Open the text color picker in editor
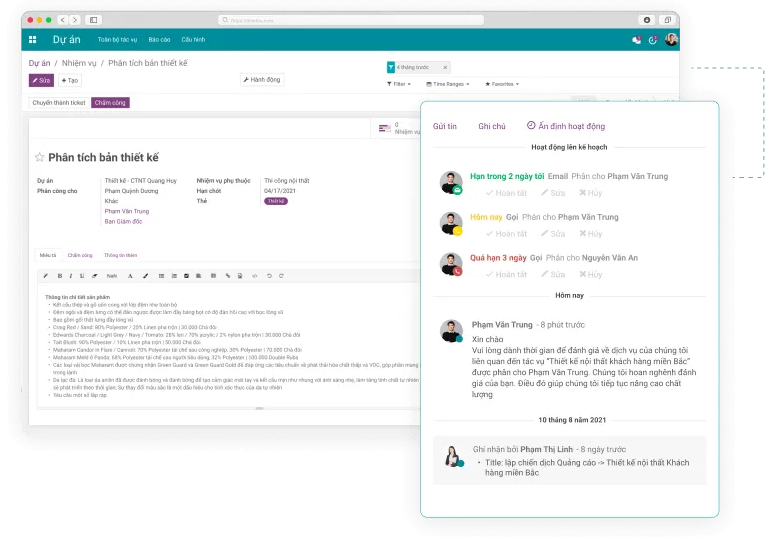 point(130,275)
